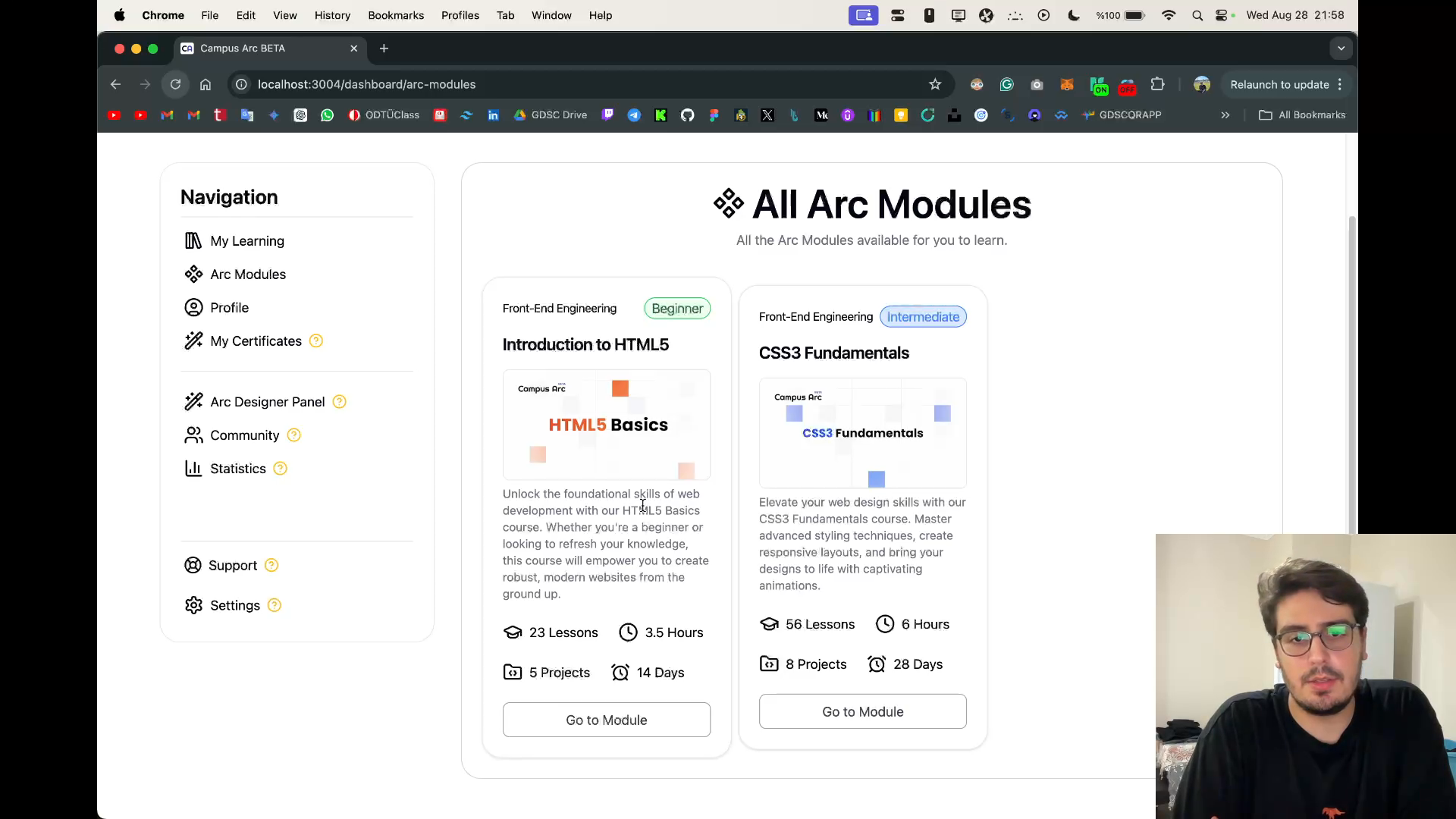Click the My Learning library icon
Image resolution: width=1456 pixels, height=819 pixels.
click(193, 241)
